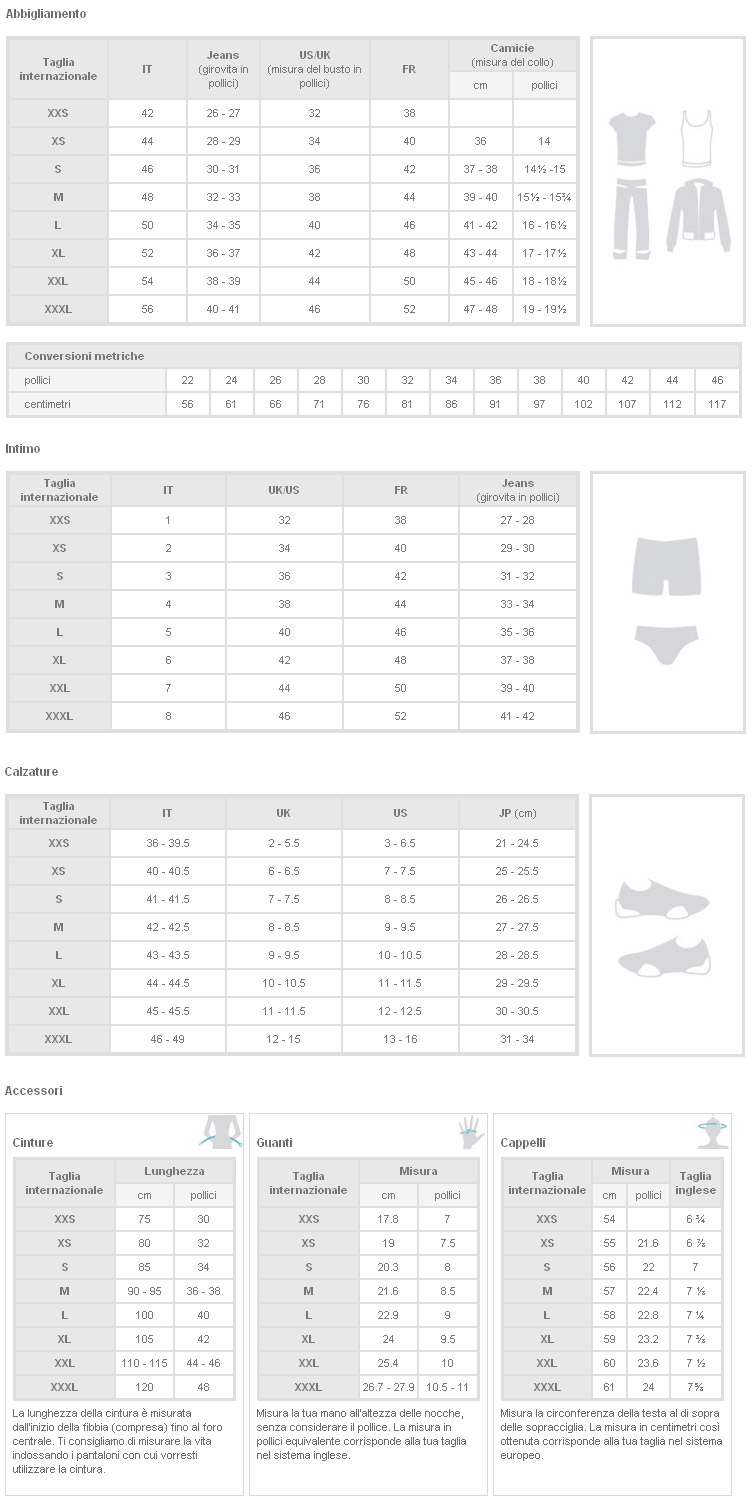Click the Cinture panel title
This screenshot has width=754, height=1500.
click(x=33, y=1142)
